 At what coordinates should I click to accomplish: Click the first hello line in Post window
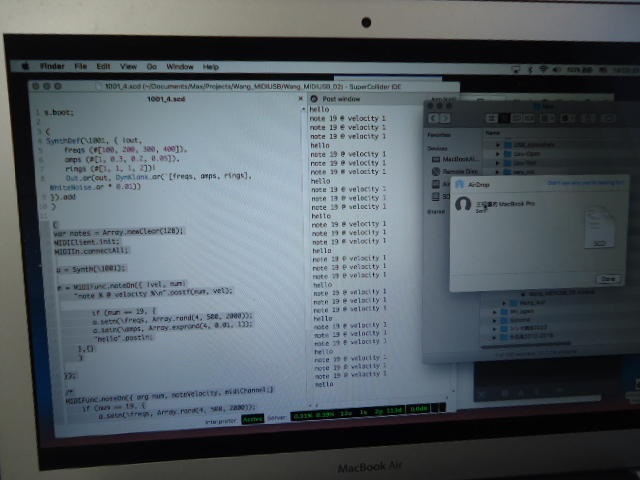(319, 109)
